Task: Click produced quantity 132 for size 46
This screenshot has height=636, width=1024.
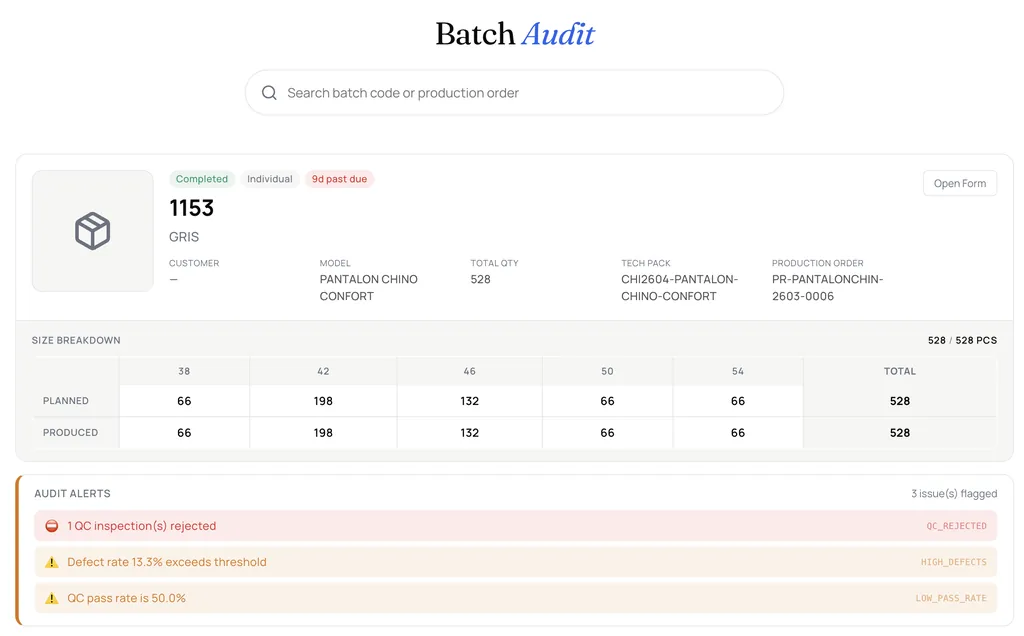Action: pyautogui.click(x=470, y=433)
